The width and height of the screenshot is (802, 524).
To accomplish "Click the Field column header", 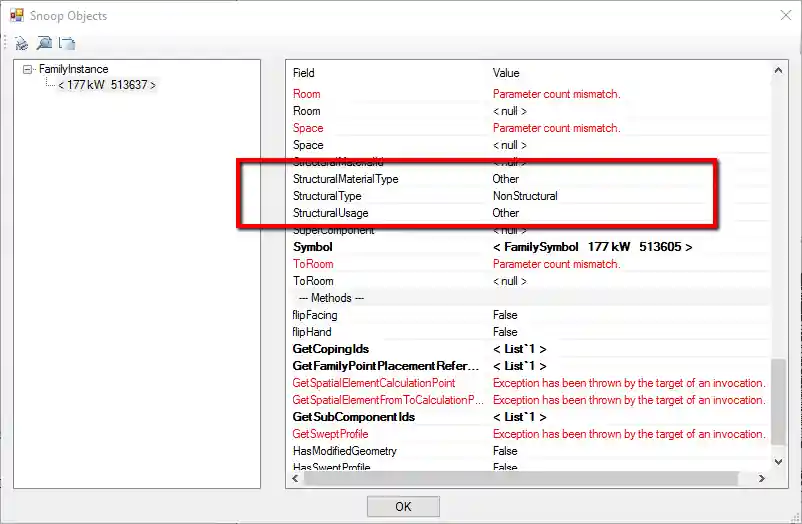I will click(x=304, y=73).
